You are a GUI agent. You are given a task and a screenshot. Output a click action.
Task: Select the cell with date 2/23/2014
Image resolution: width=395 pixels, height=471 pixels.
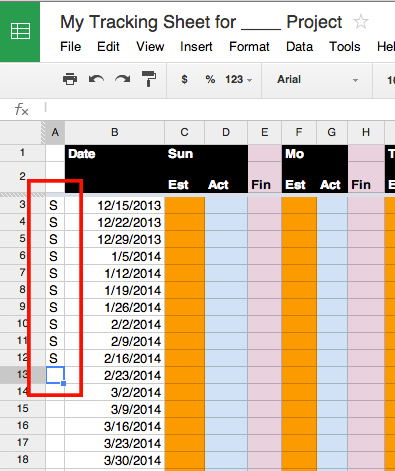(x=115, y=375)
